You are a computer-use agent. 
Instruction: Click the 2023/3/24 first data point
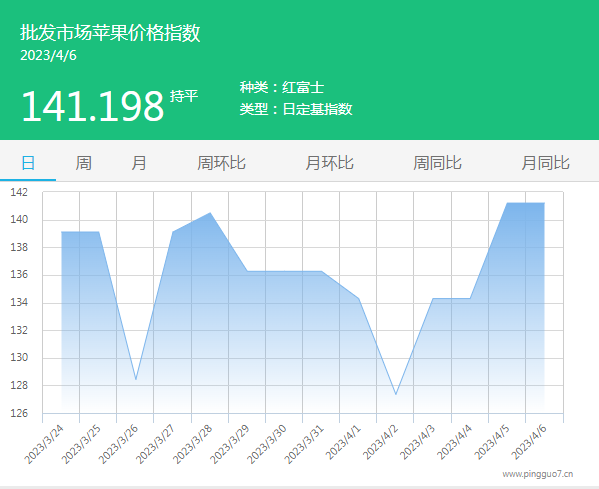(62, 232)
